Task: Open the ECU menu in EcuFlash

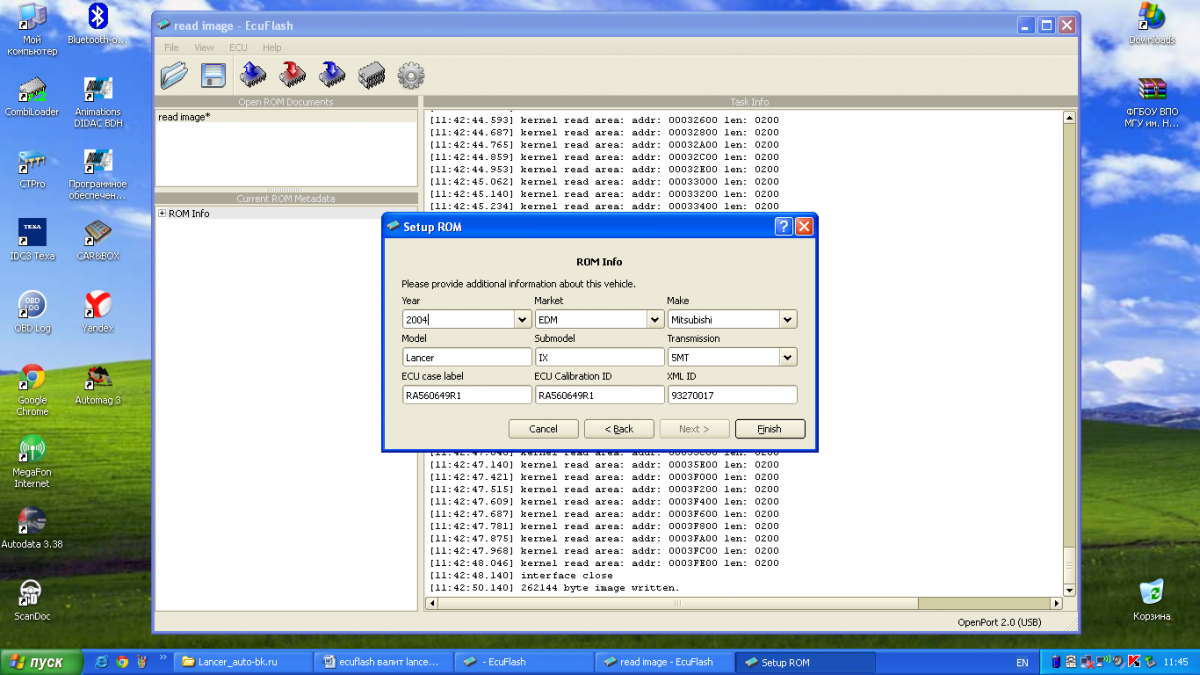Action: [238, 47]
